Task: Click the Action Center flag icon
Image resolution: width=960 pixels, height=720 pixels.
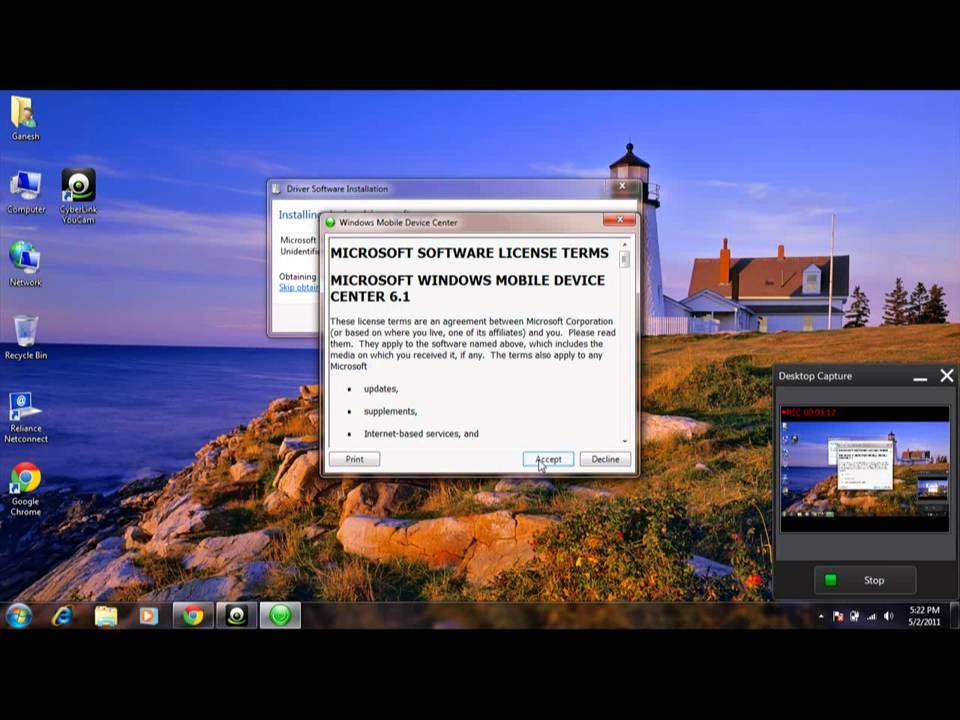Action: coord(838,617)
